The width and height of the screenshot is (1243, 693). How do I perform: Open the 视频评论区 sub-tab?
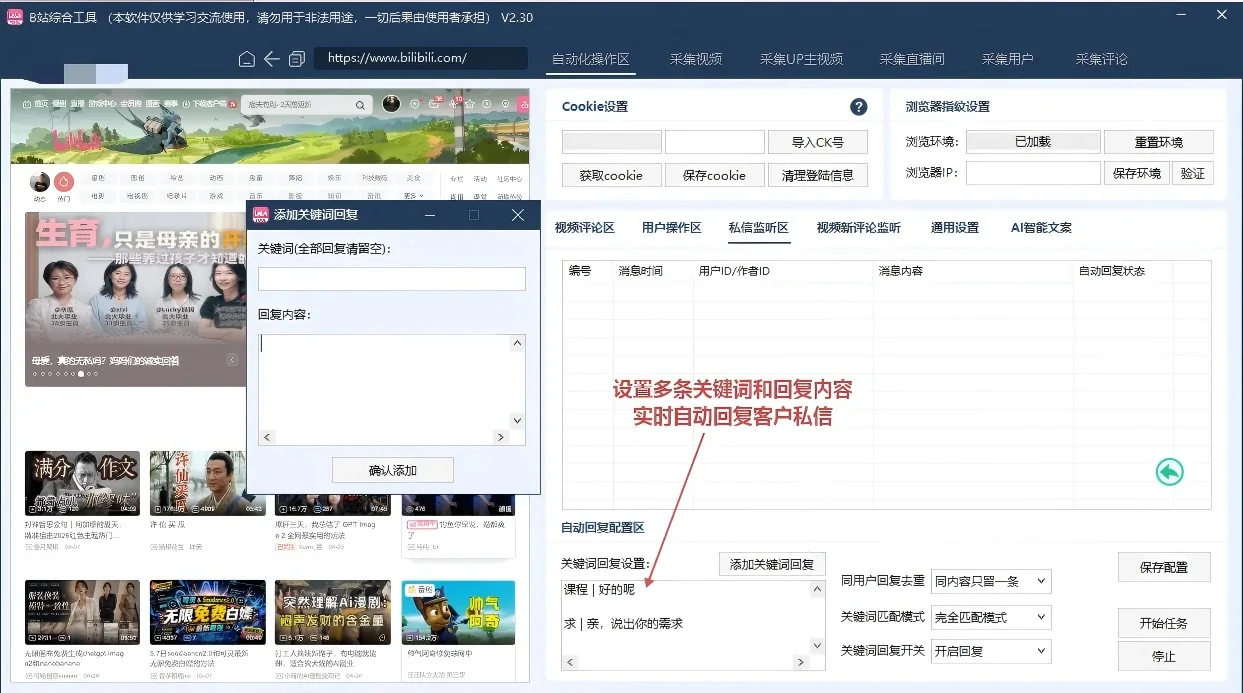(x=584, y=228)
